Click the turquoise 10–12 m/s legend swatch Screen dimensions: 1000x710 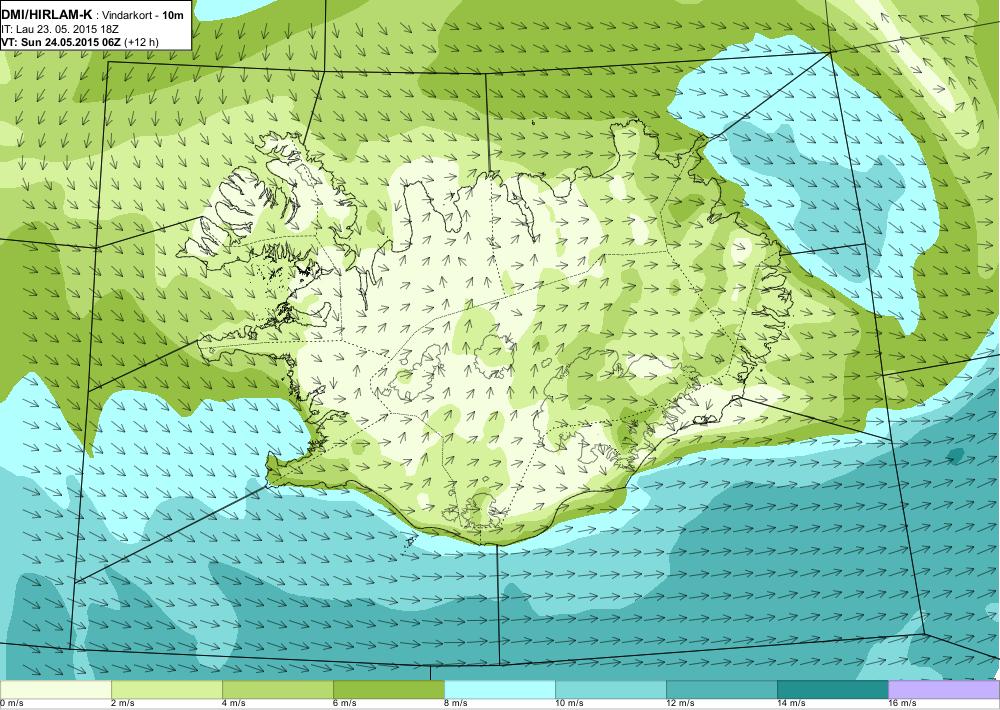click(610, 689)
